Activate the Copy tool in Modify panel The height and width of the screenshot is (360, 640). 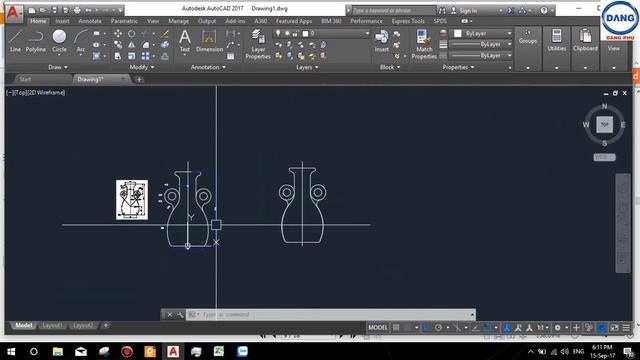click(118, 44)
